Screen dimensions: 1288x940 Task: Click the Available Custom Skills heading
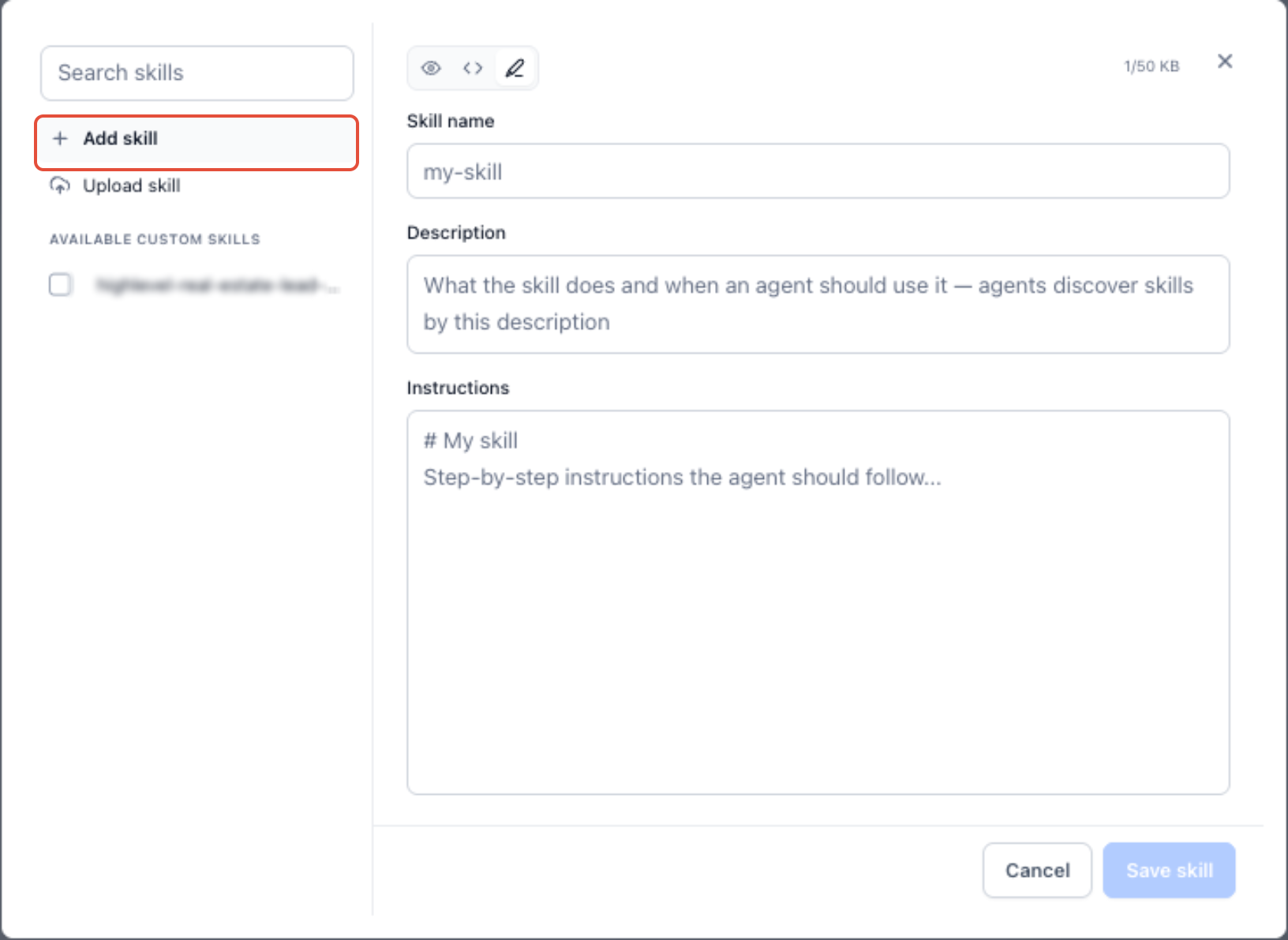pyautogui.click(x=155, y=239)
